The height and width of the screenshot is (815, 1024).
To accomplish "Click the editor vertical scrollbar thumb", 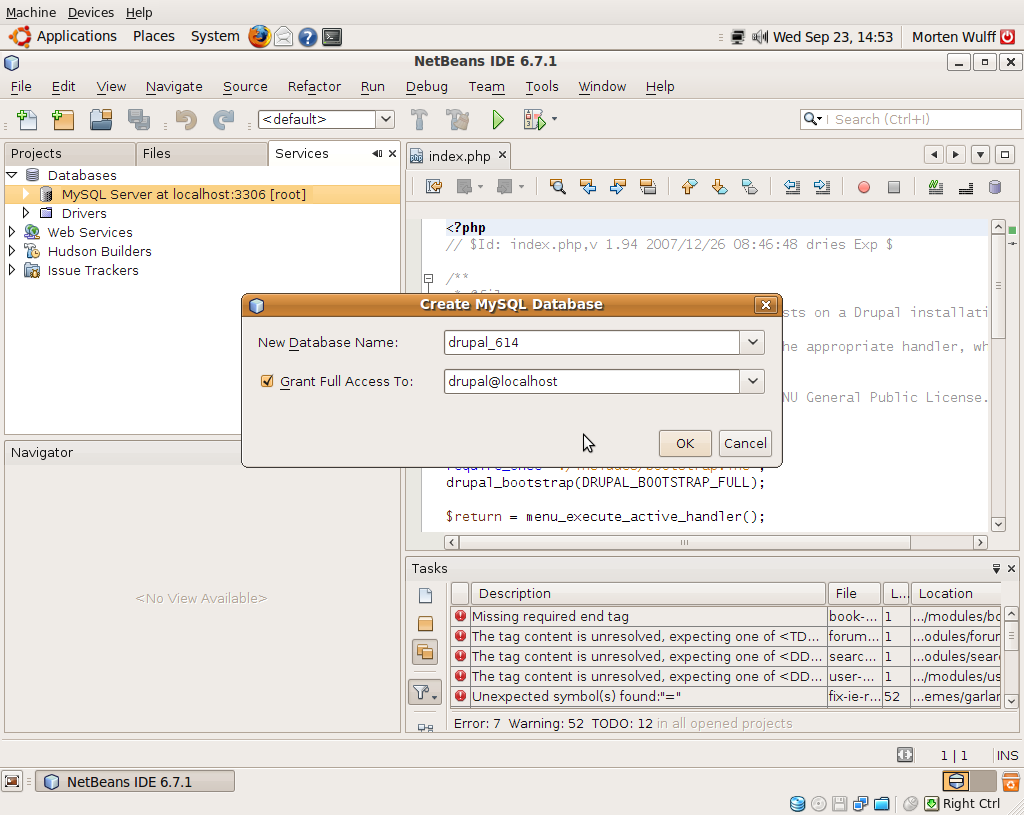I will click(998, 286).
